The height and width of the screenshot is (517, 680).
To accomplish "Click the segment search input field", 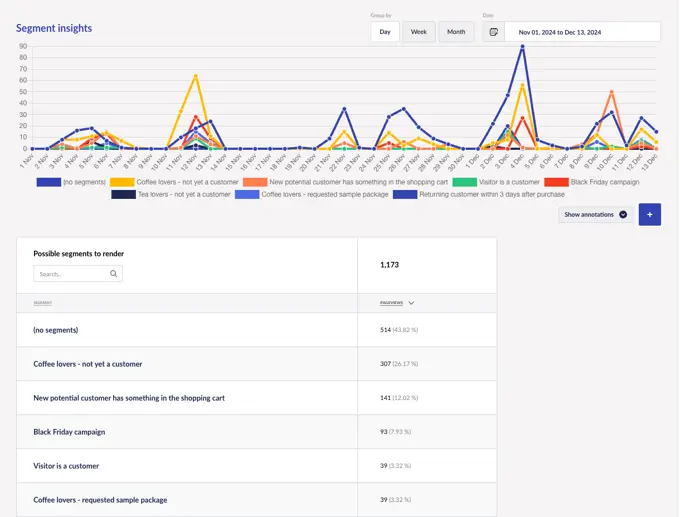I will (70, 273).
